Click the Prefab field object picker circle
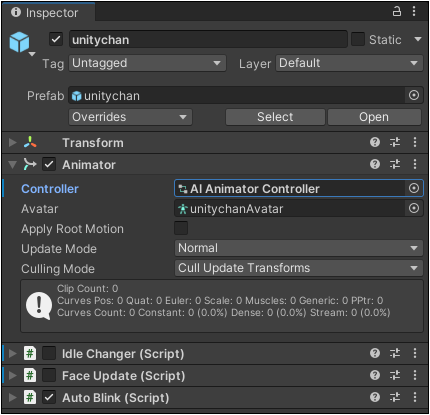This screenshot has width=430, height=415. [x=414, y=95]
